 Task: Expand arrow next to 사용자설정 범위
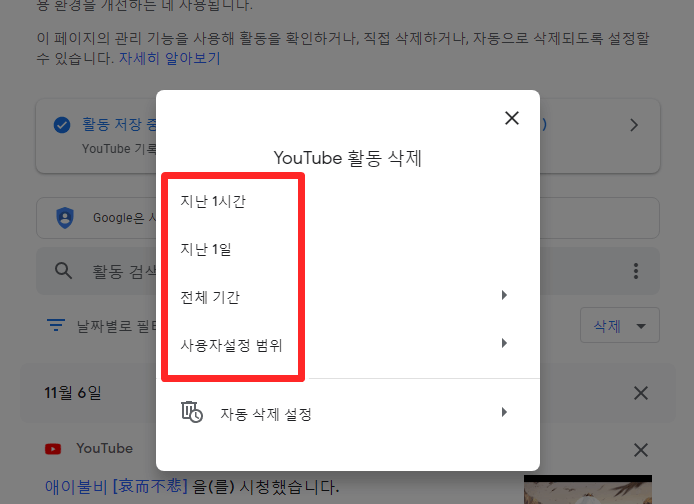(504, 343)
